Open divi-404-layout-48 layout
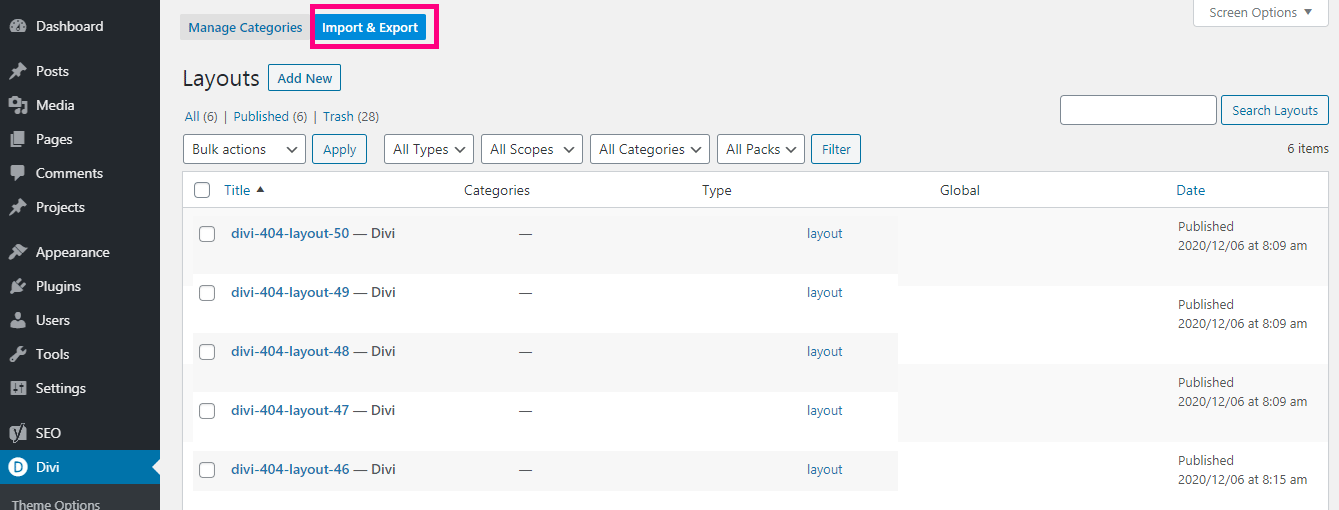This screenshot has height=510, width=1339. [x=290, y=351]
